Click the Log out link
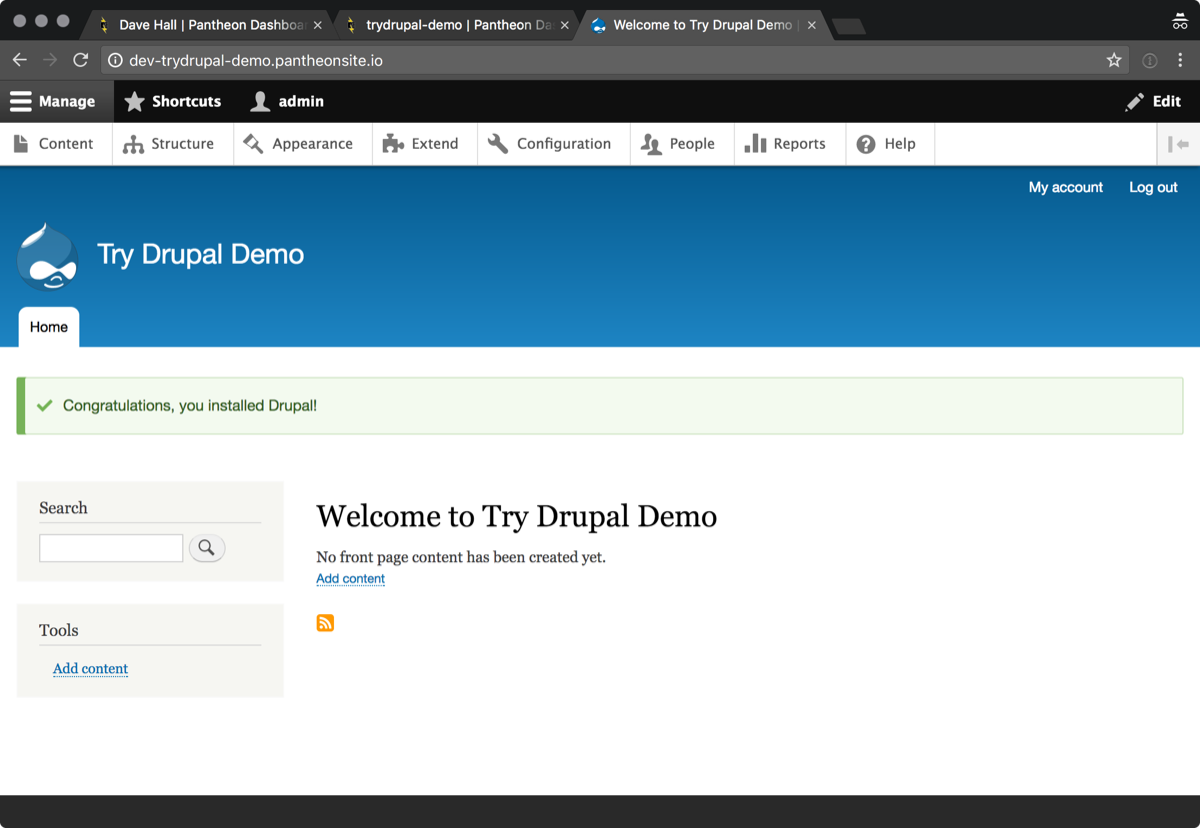The width and height of the screenshot is (1200, 828). coord(1153,187)
